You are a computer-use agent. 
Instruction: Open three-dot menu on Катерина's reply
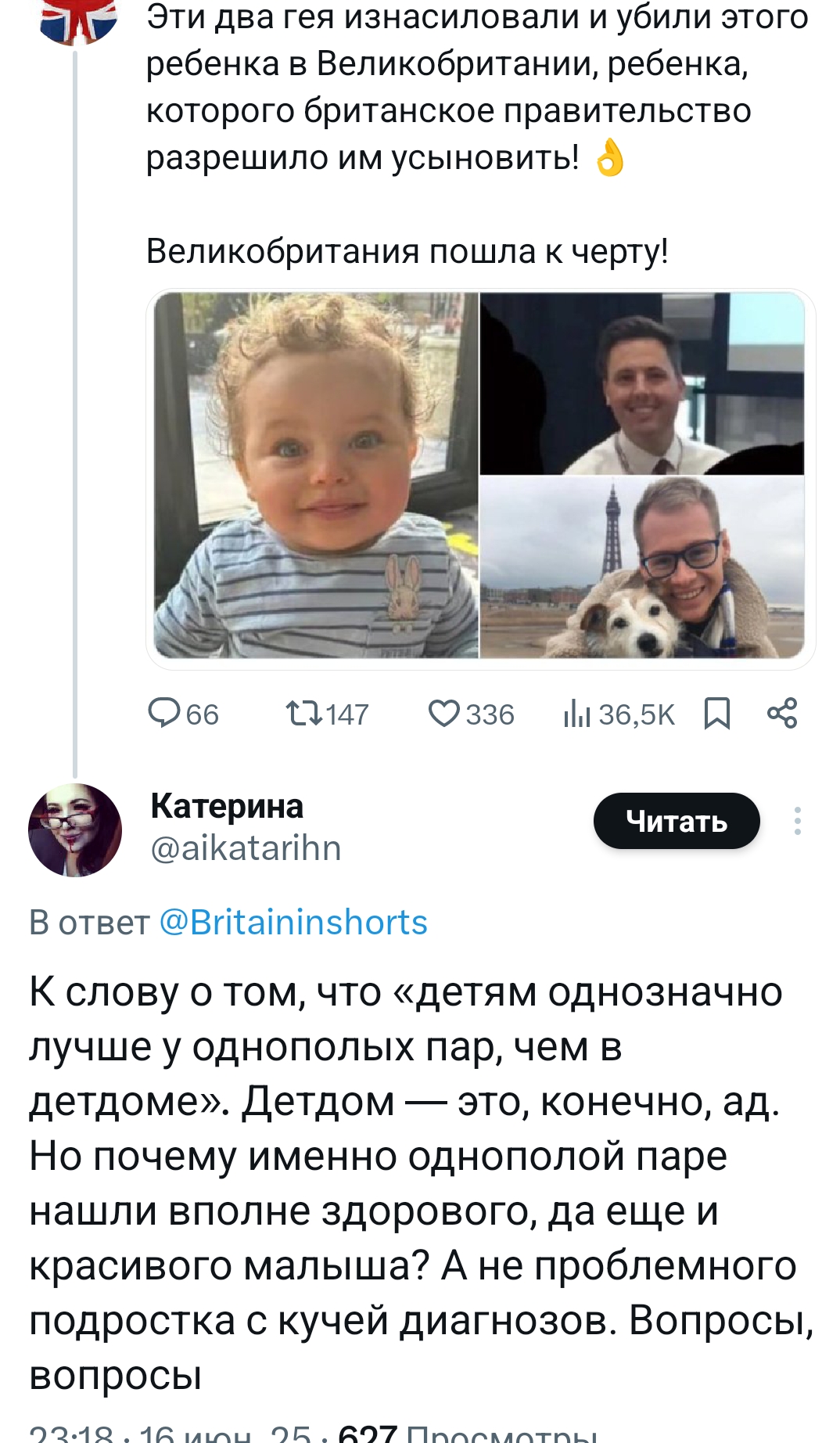click(x=797, y=821)
